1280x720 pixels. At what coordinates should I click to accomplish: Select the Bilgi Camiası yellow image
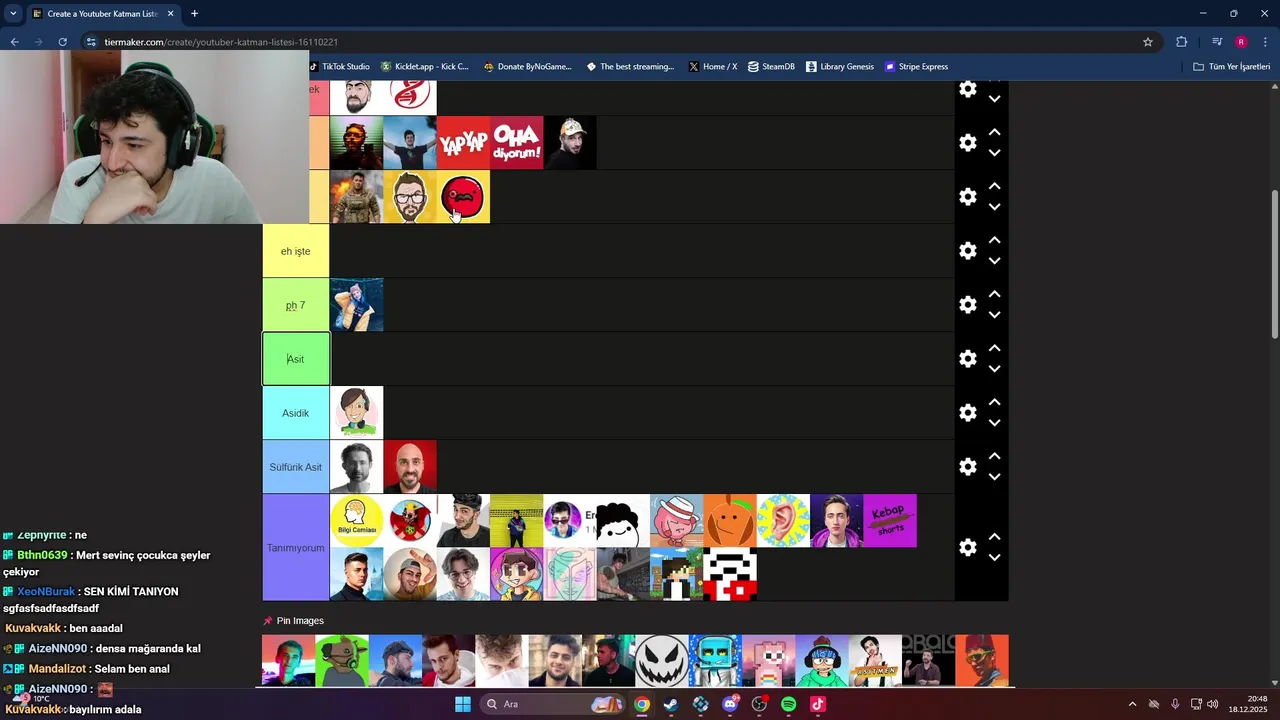point(356,520)
